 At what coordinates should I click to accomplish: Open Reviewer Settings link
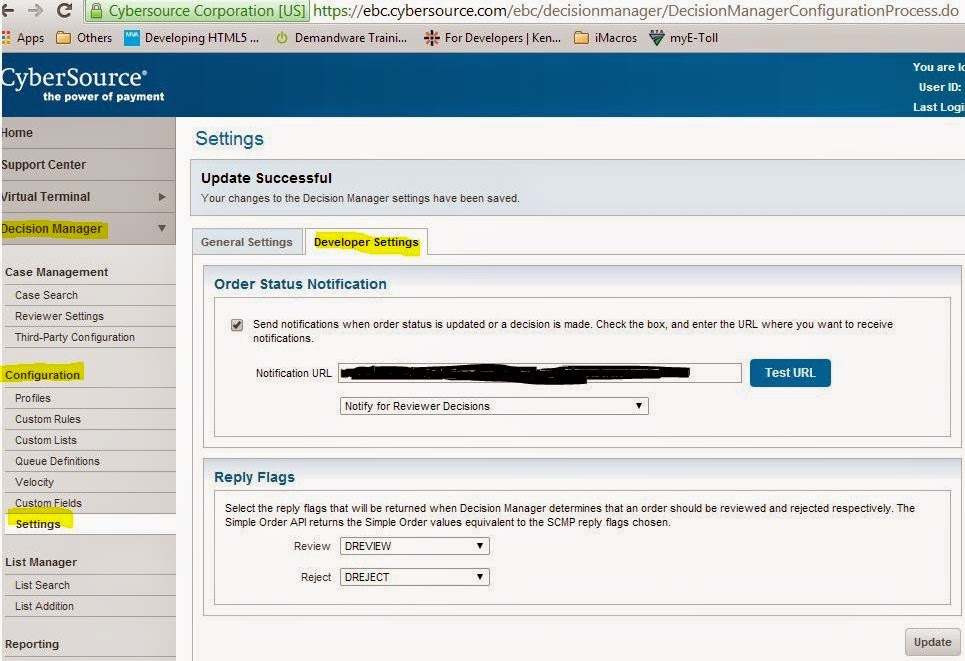tap(59, 316)
